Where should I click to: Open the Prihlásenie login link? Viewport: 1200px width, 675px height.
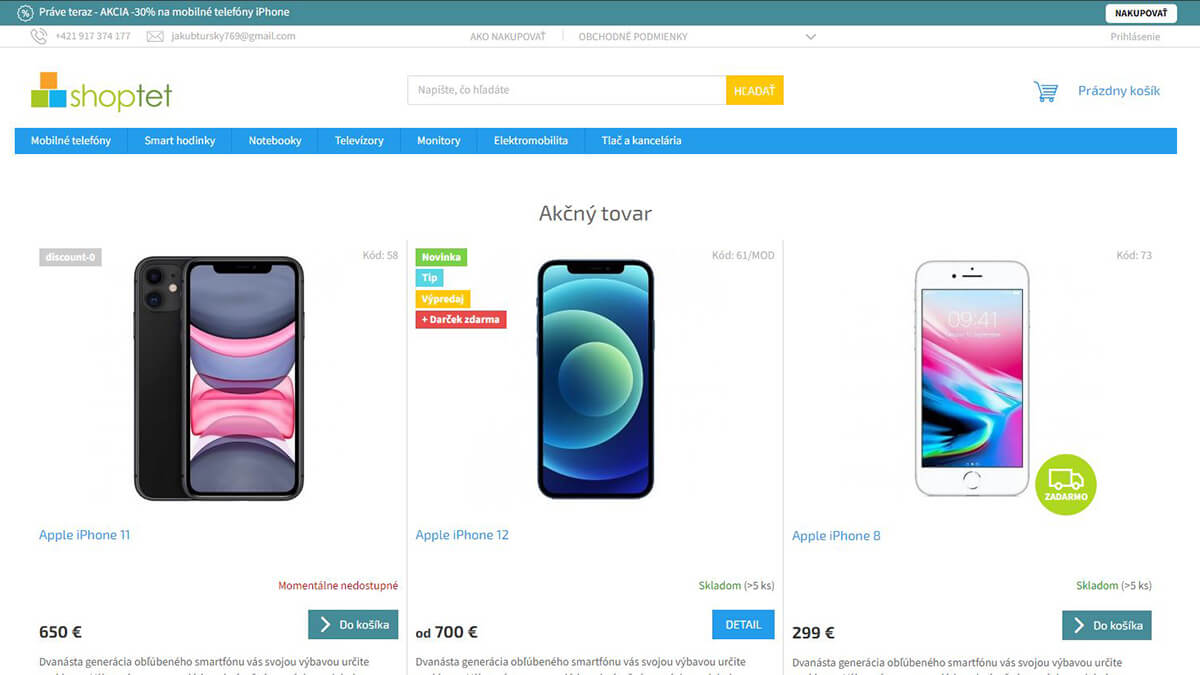(1135, 37)
